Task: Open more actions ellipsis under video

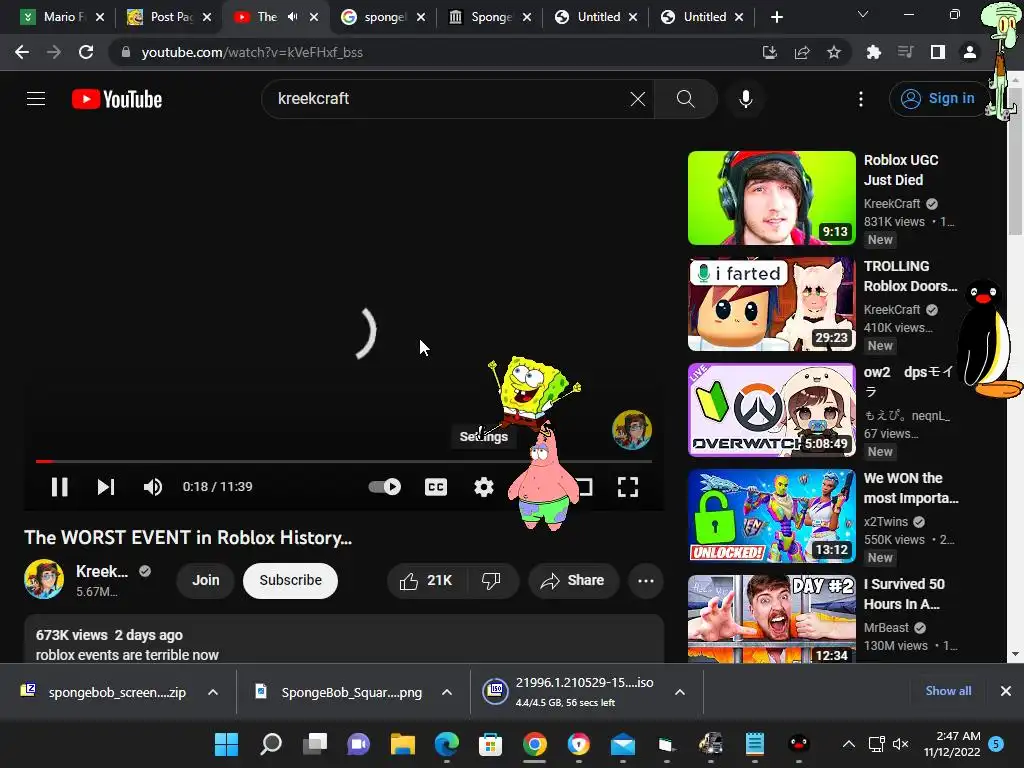Action: (646, 581)
